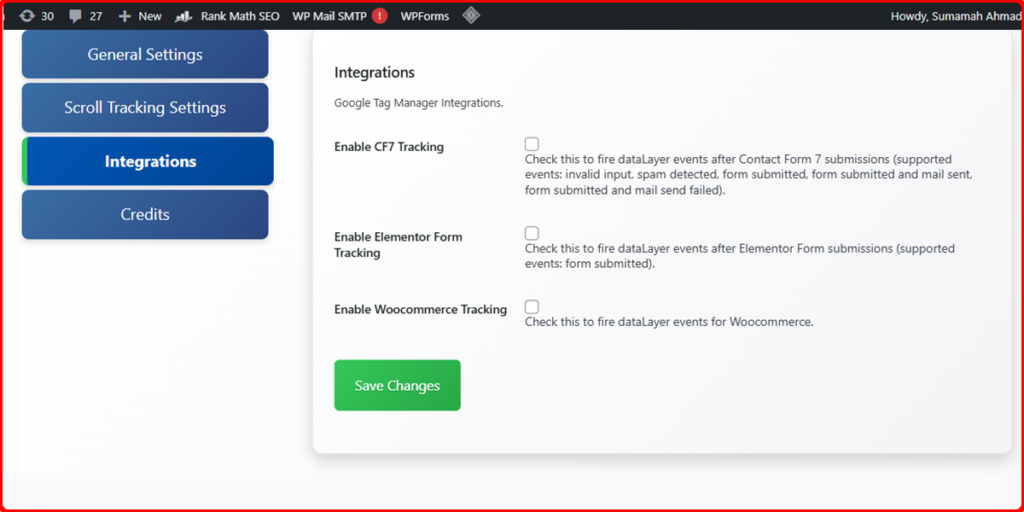1024x512 pixels.
Task: Click the dataLayer events for Woocommerce text
Action: pyautogui.click(x=669, y=322)
